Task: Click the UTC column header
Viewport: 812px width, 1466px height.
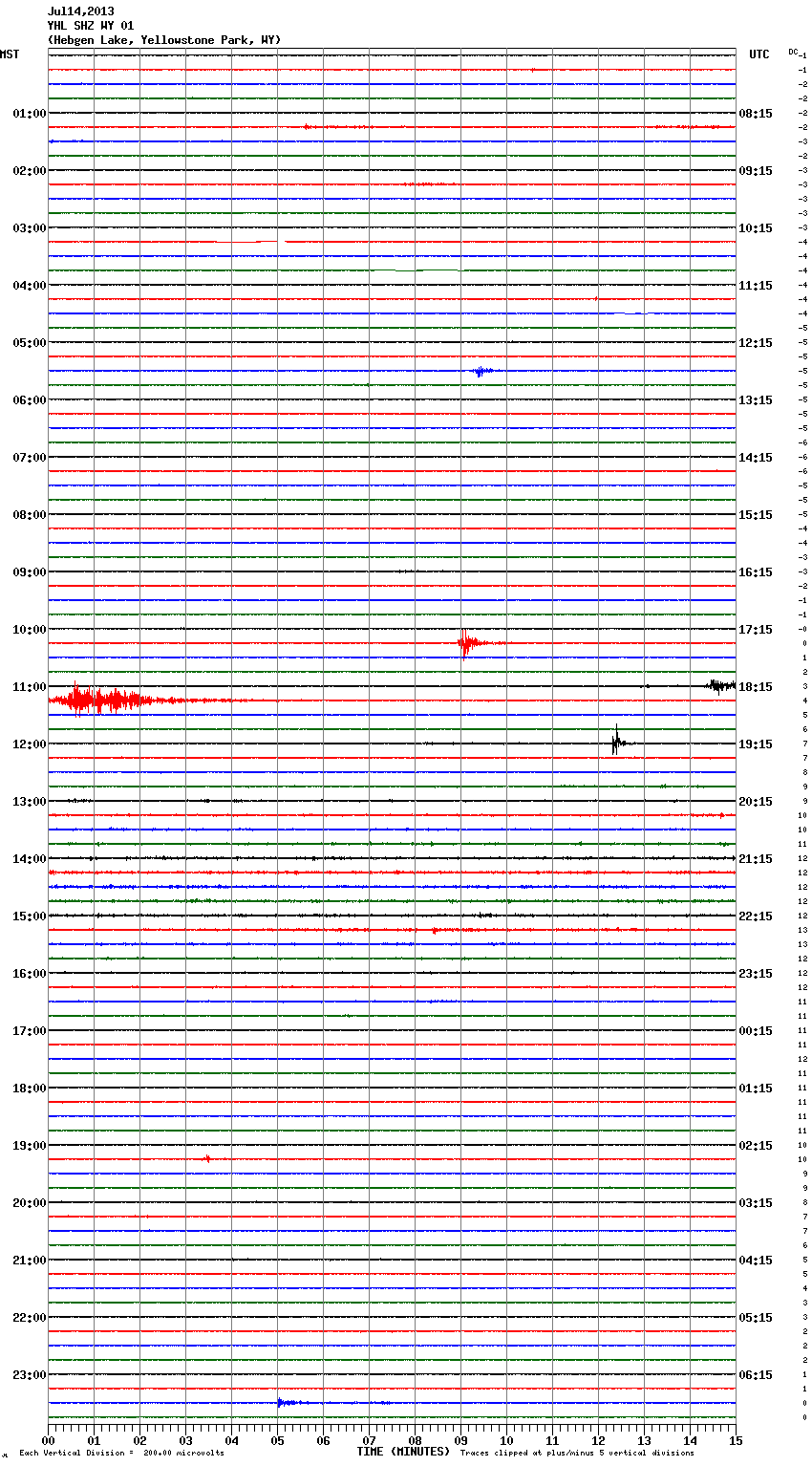Action: point(759,54)
